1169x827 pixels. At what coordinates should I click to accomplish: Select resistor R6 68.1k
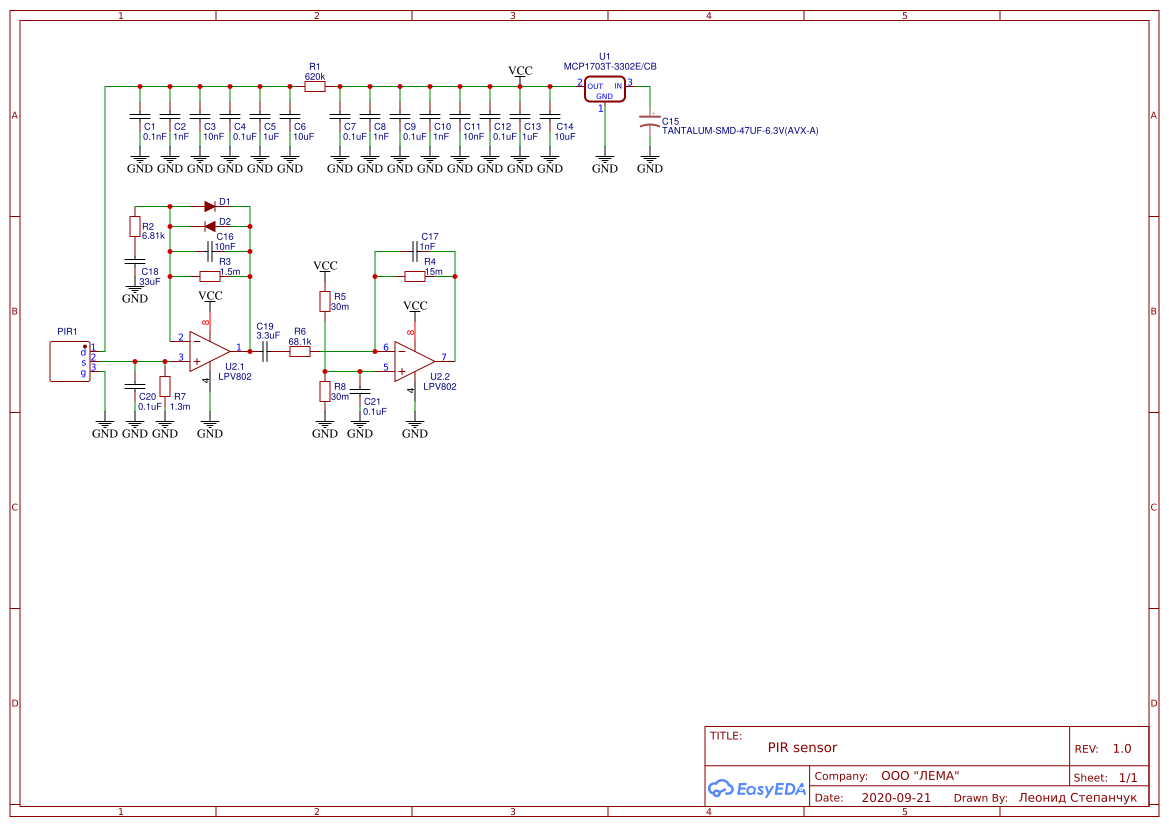click(300, 351)
